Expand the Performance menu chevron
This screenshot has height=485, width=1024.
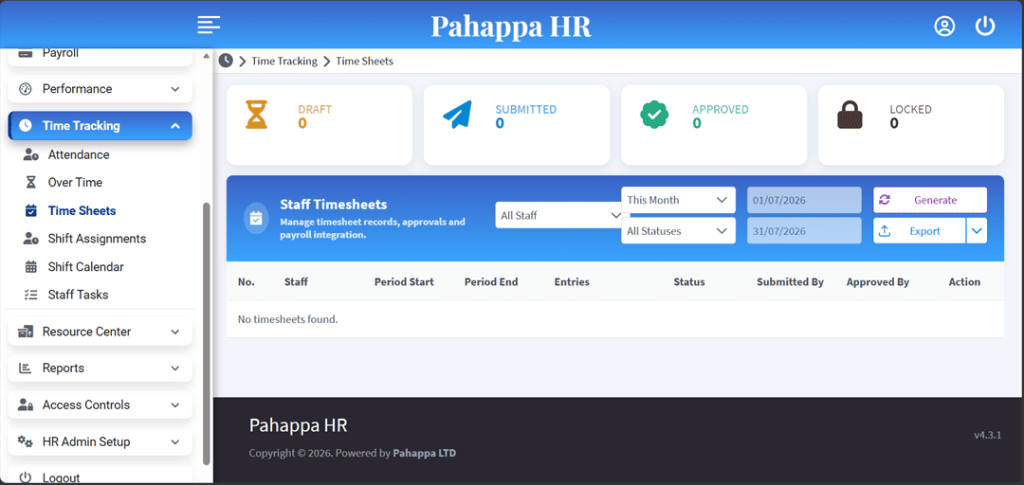pos(175,89)
